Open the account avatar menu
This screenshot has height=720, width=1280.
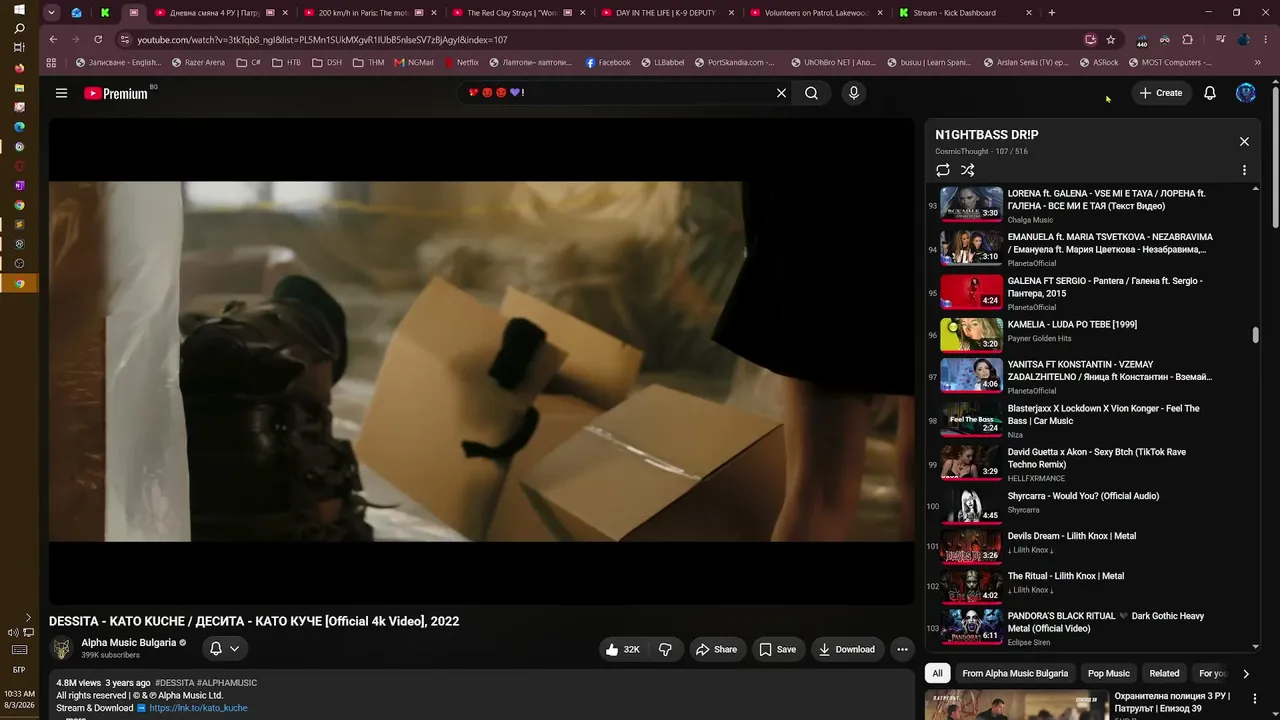click(1245, 93)
